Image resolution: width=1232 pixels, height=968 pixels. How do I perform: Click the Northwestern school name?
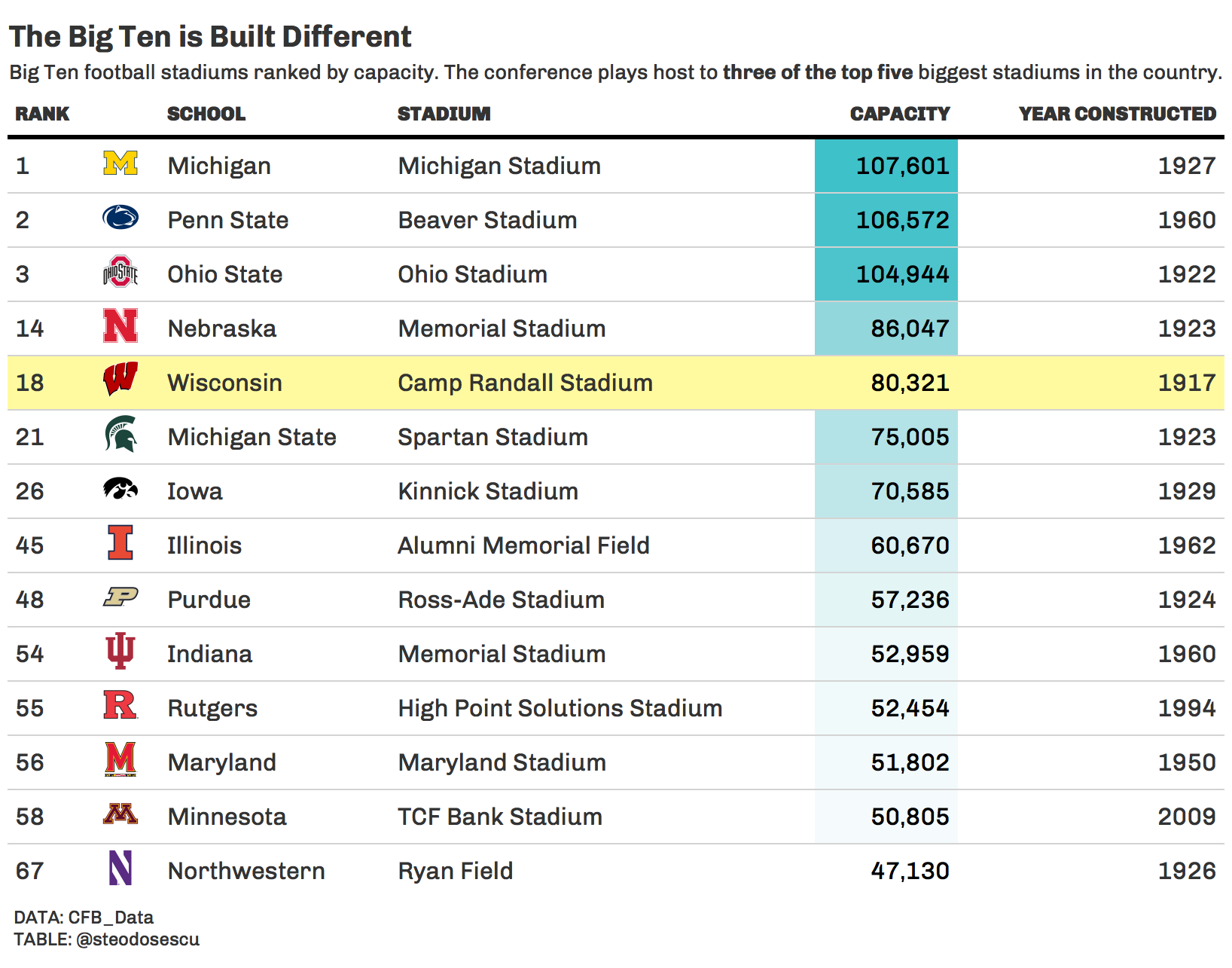(246, 871)
